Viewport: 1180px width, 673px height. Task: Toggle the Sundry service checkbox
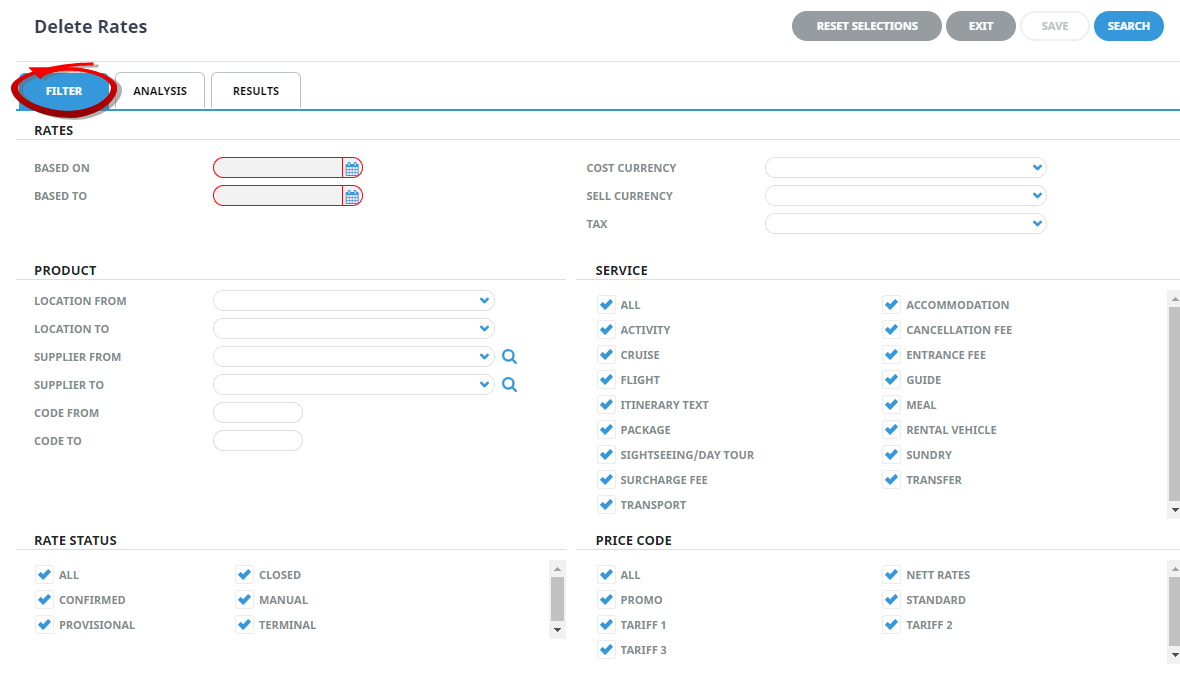(892, 455)
